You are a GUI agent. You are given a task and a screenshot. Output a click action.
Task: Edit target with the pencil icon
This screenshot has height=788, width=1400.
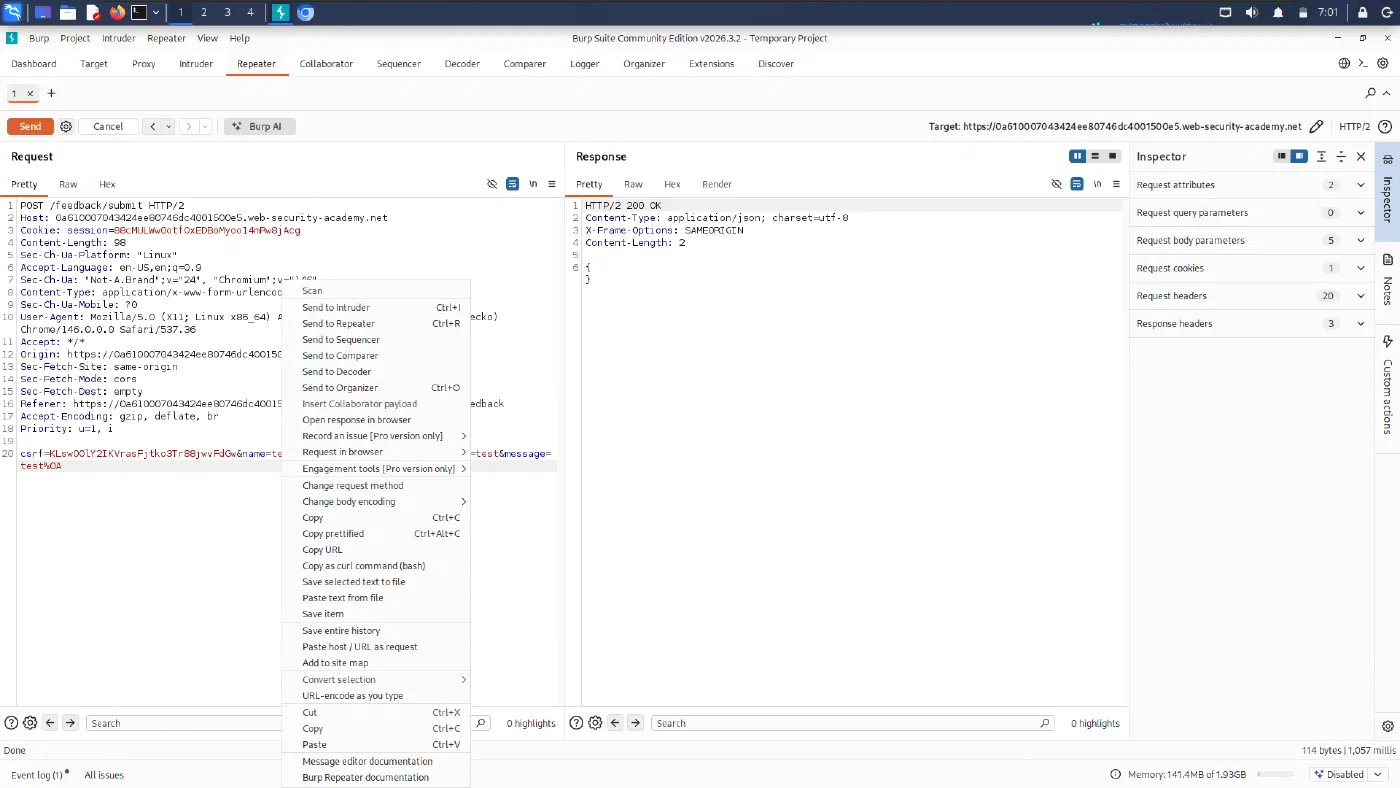(x=1316, y=127)
